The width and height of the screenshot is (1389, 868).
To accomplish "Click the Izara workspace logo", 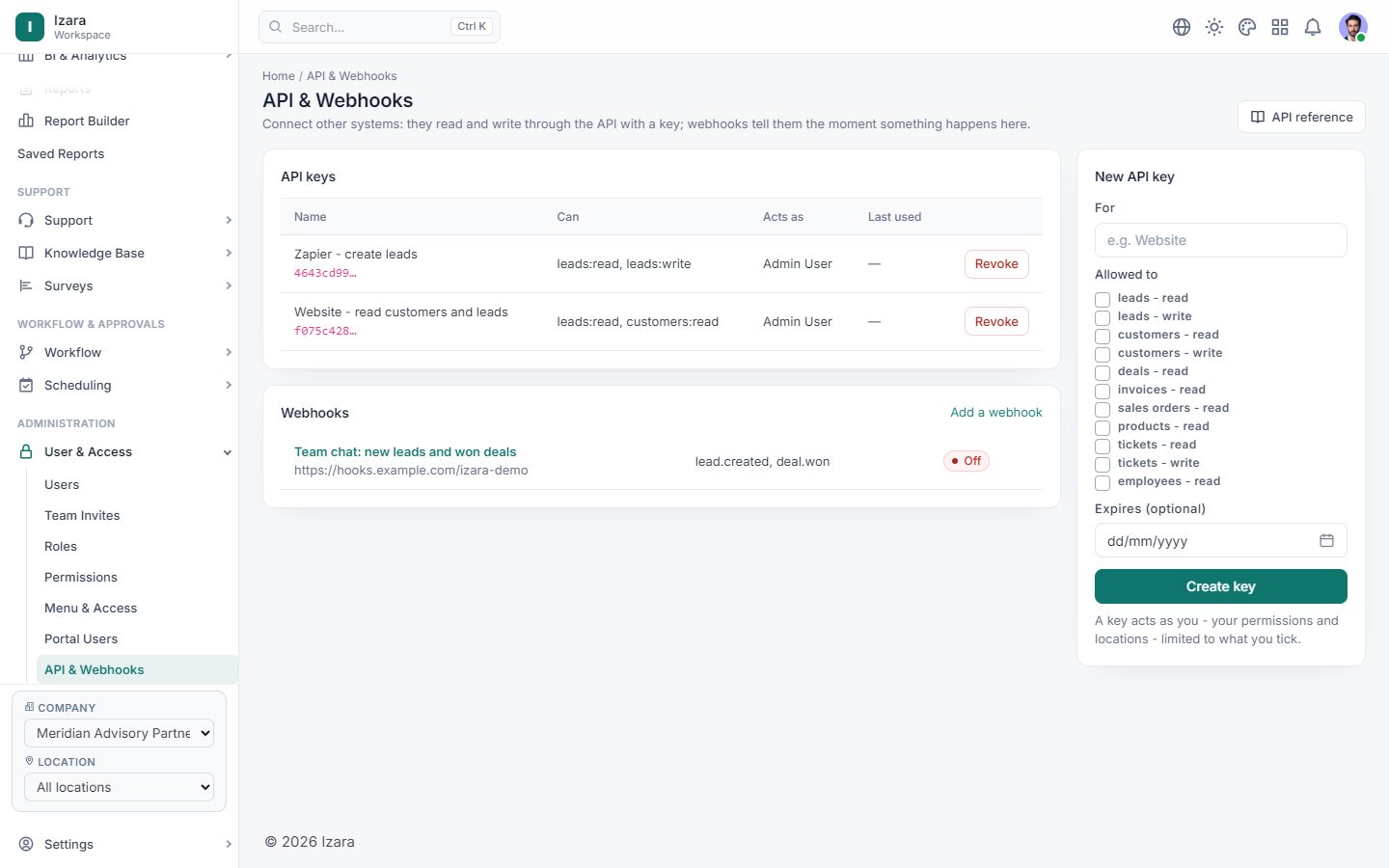I will click(x=30, y=27).
